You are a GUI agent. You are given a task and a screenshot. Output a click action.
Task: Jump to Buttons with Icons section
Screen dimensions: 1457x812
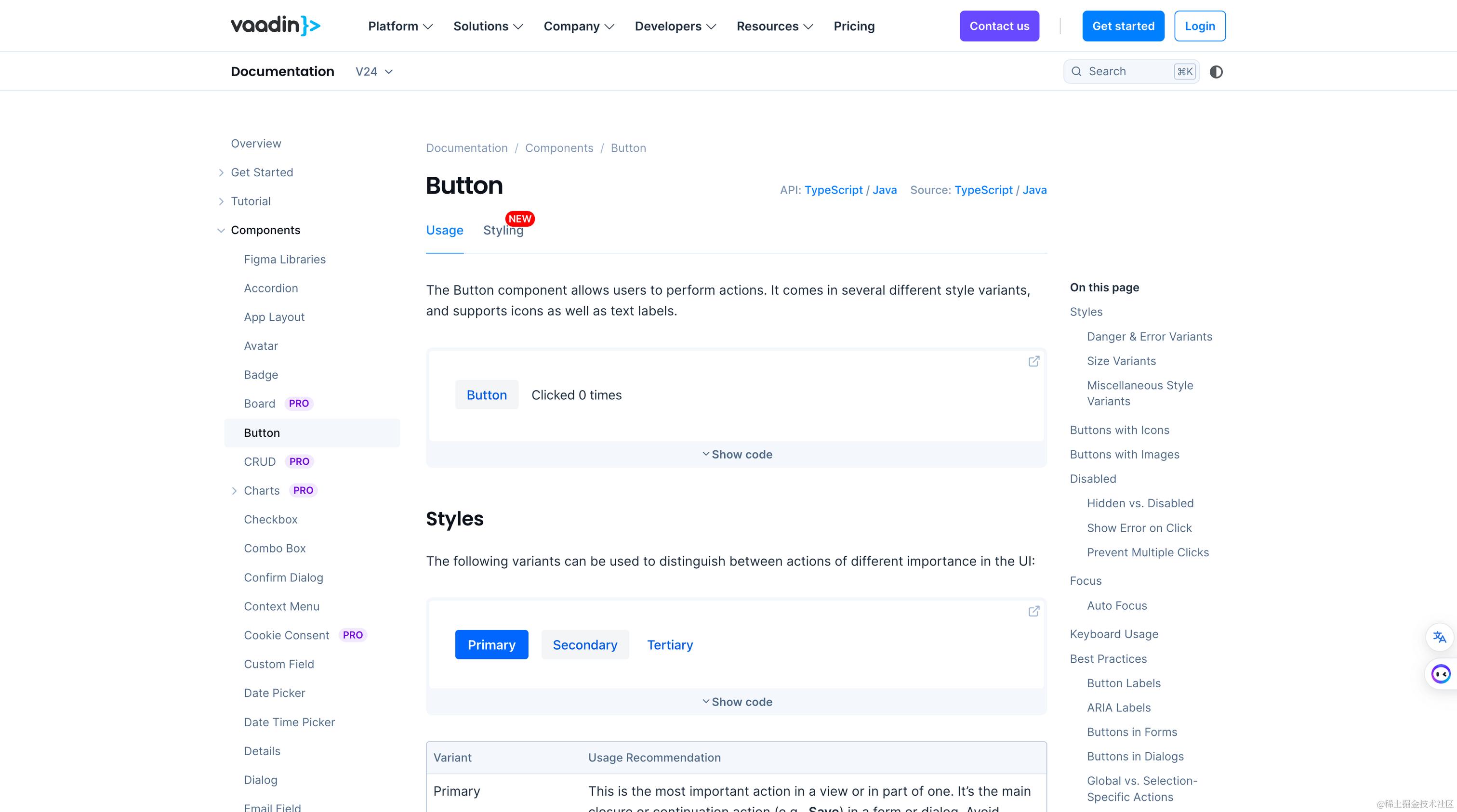pos(1119,430)
